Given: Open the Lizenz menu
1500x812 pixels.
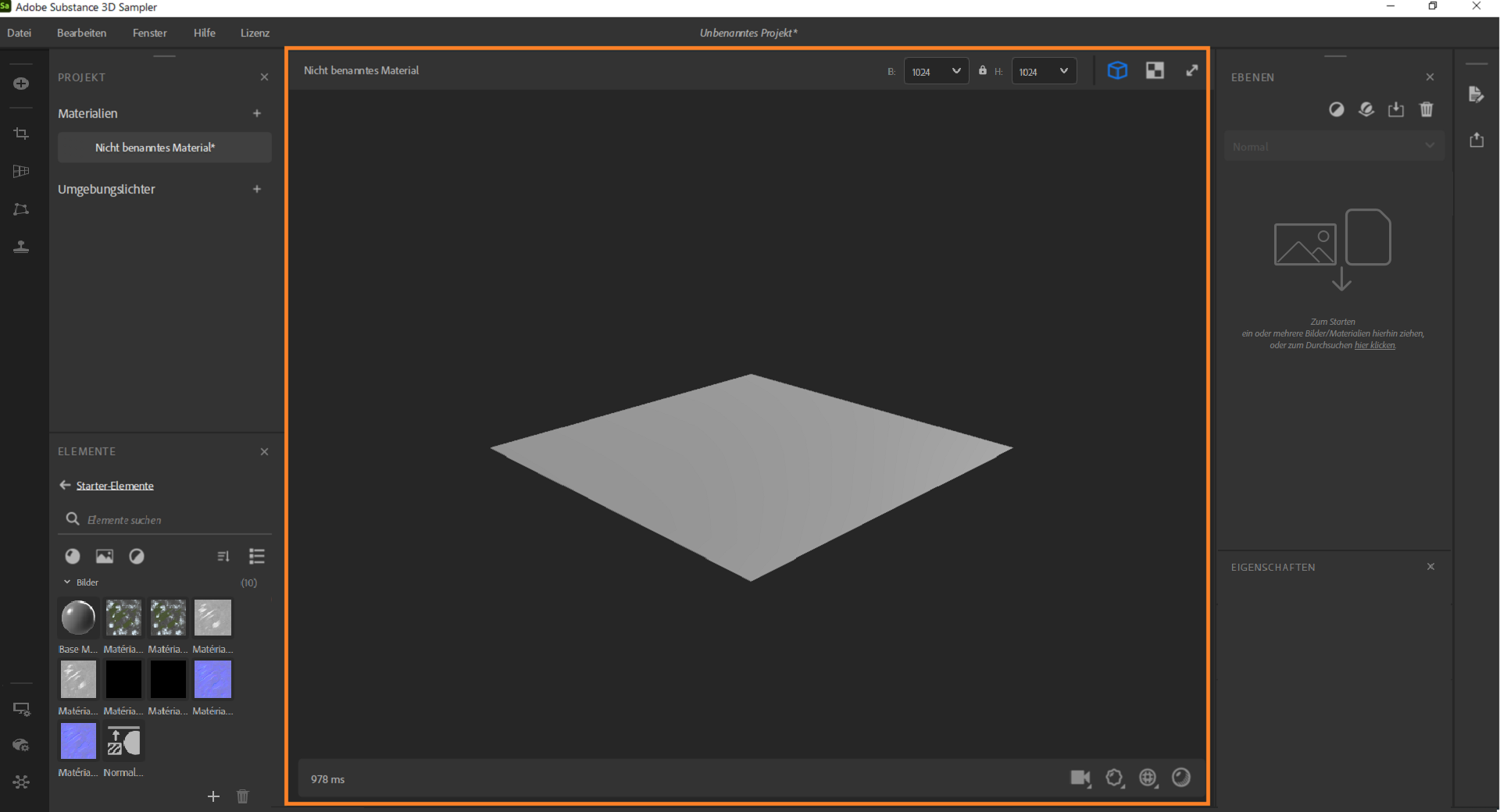Looking at the screenshot, I should (255, 33).
